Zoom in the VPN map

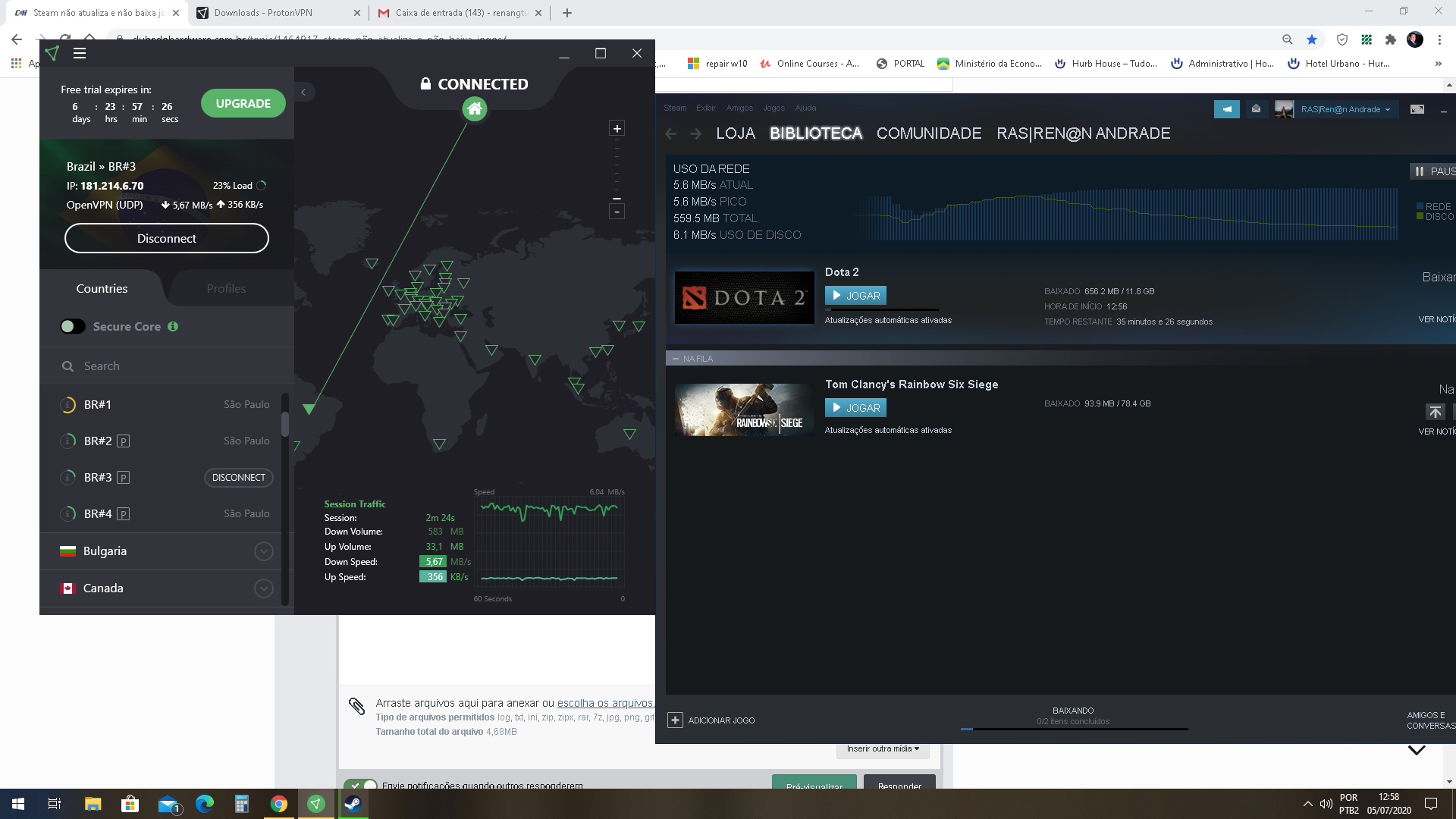click(x=617, y=128)
